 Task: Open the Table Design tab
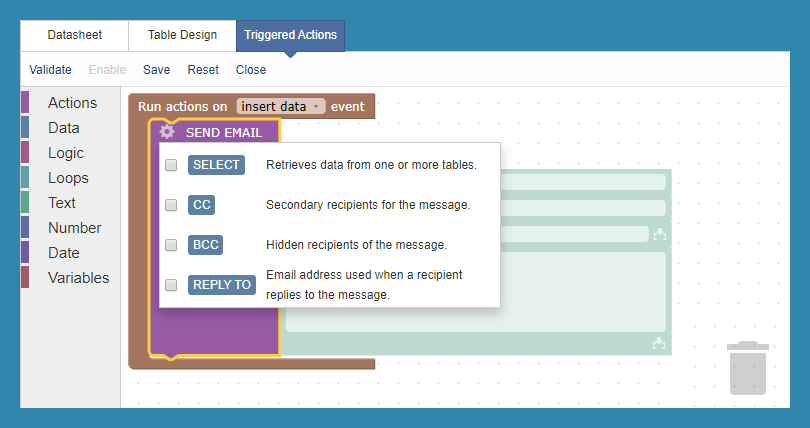[182, 35]
